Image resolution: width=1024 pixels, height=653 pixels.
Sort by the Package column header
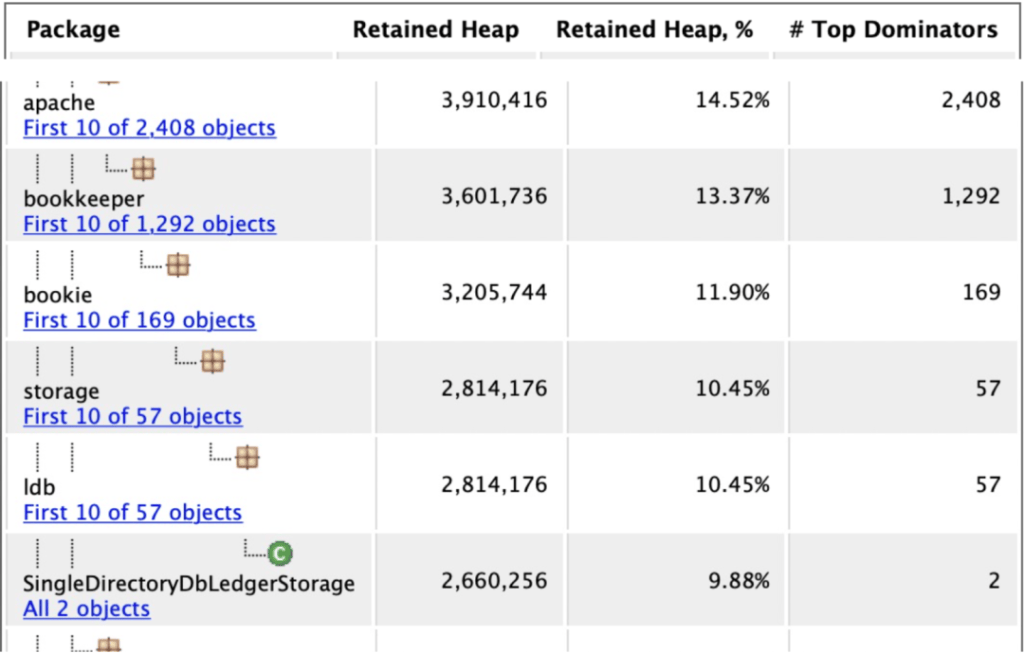(73, 29)
